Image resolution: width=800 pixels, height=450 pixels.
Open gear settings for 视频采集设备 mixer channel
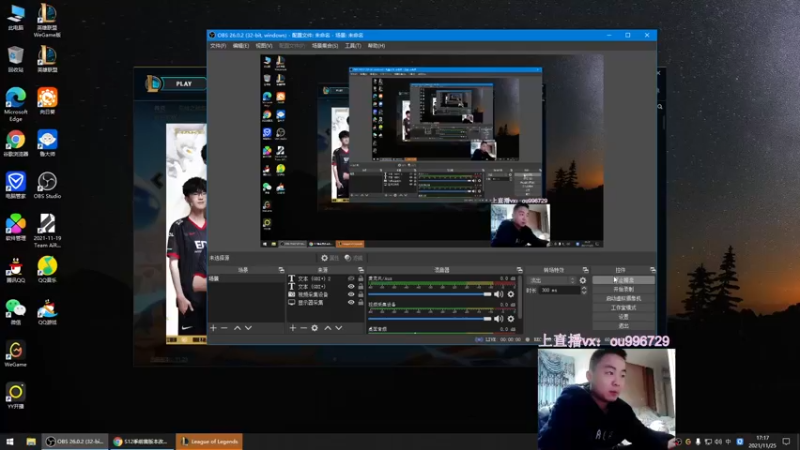[511, 319]
